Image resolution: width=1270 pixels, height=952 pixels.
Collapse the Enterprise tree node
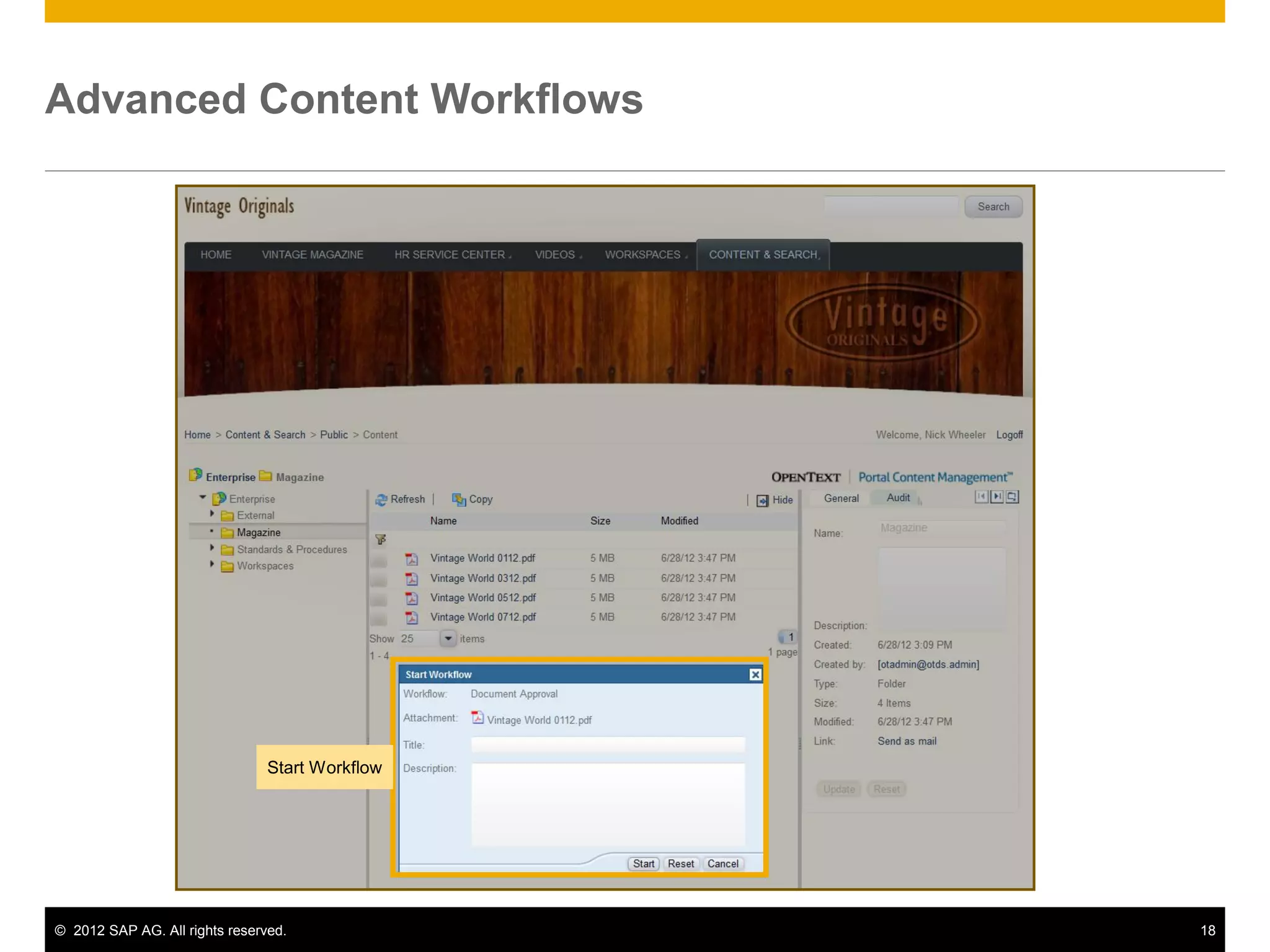pos(202,497)
